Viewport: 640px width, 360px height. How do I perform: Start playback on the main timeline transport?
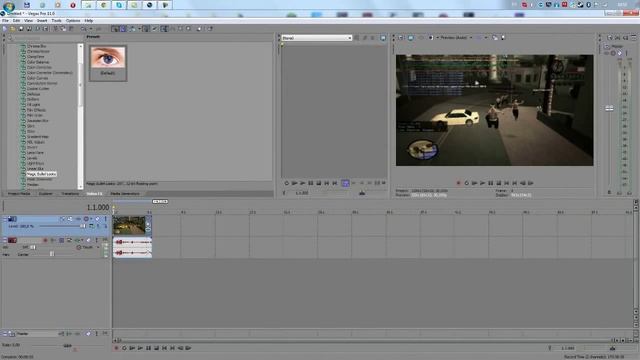click(140, 348)
